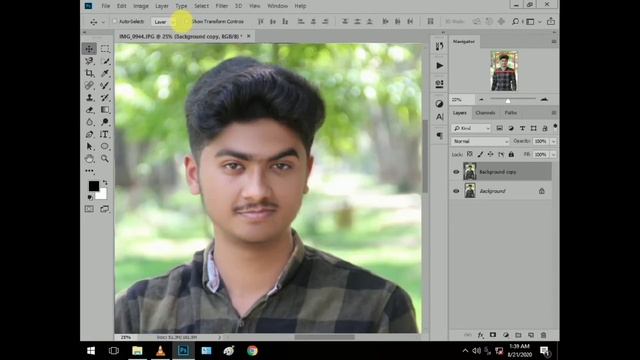Viewport: 640px width, 360px height.
Task: Select the Pen tool
Action: tap(89, 134)
